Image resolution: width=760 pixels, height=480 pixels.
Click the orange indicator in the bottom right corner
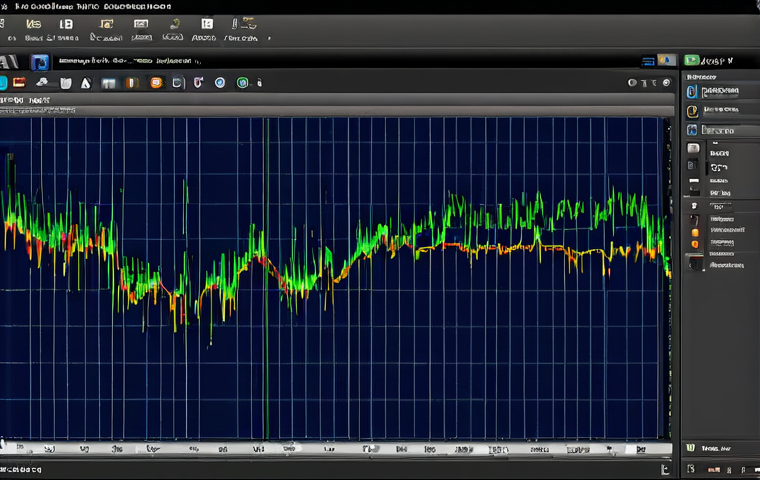[x=713, y=469]
